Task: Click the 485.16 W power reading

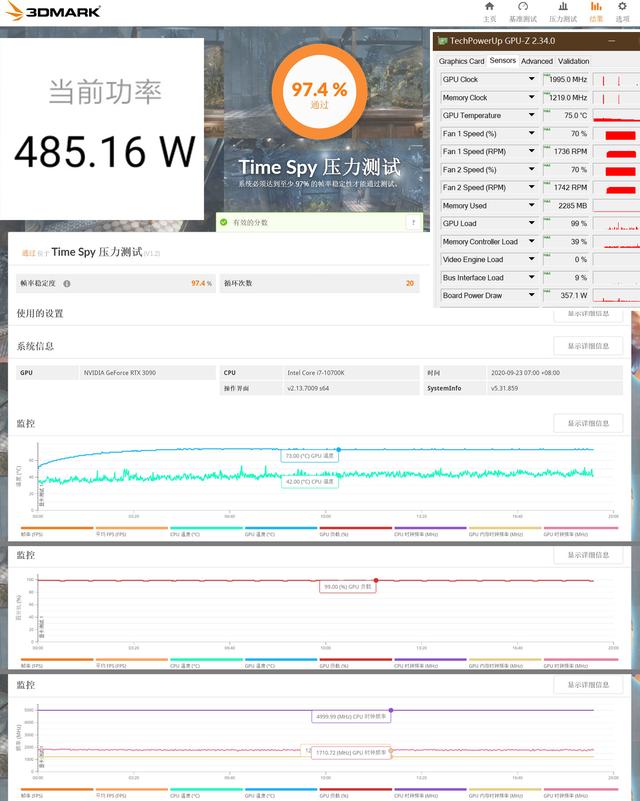Action: click(105, 152)
